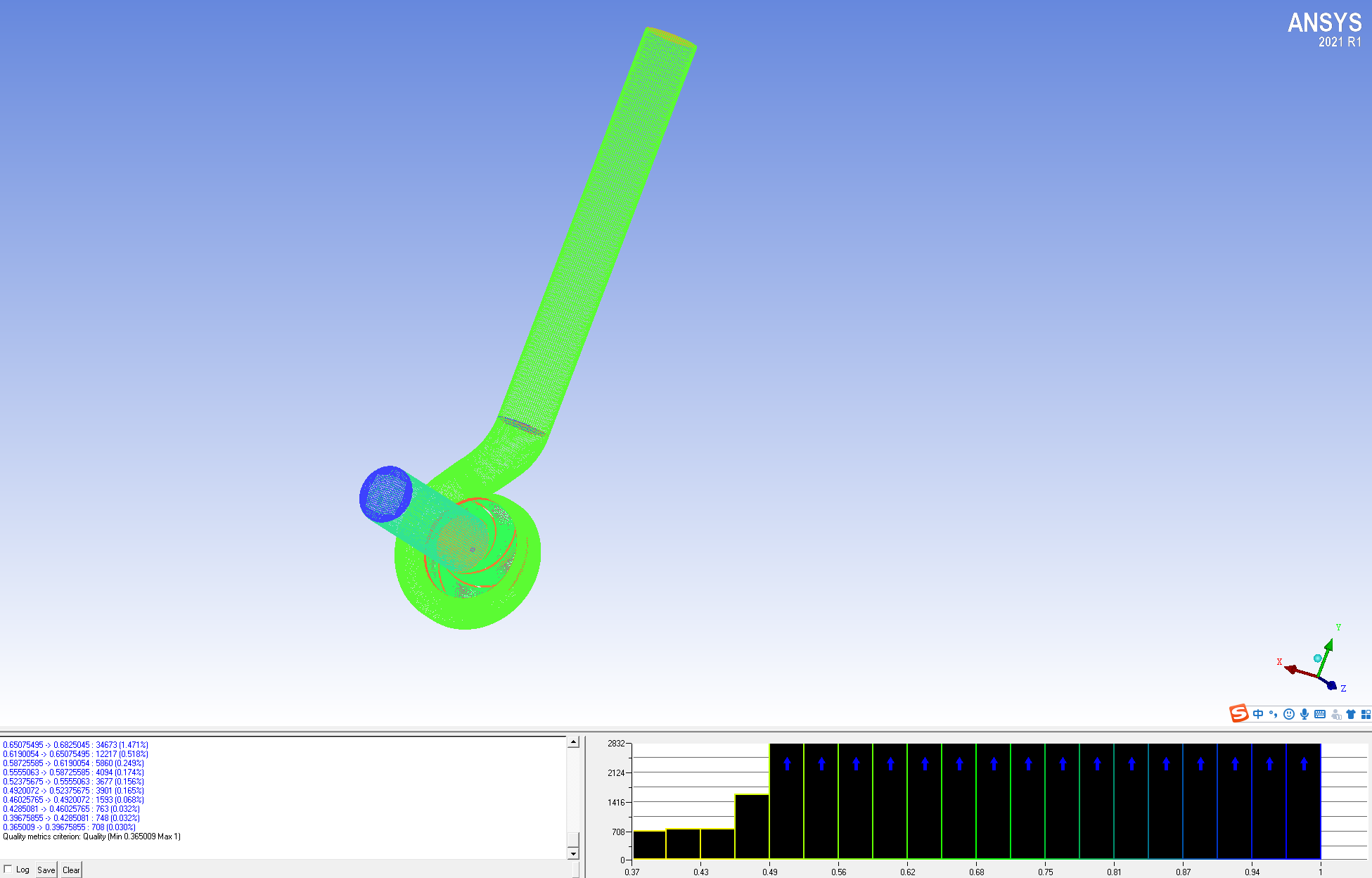Viewport: 1372px width, 878px height.
Task: Click the punctuation mode icon in IME bar
Action: click(1274, 714)
